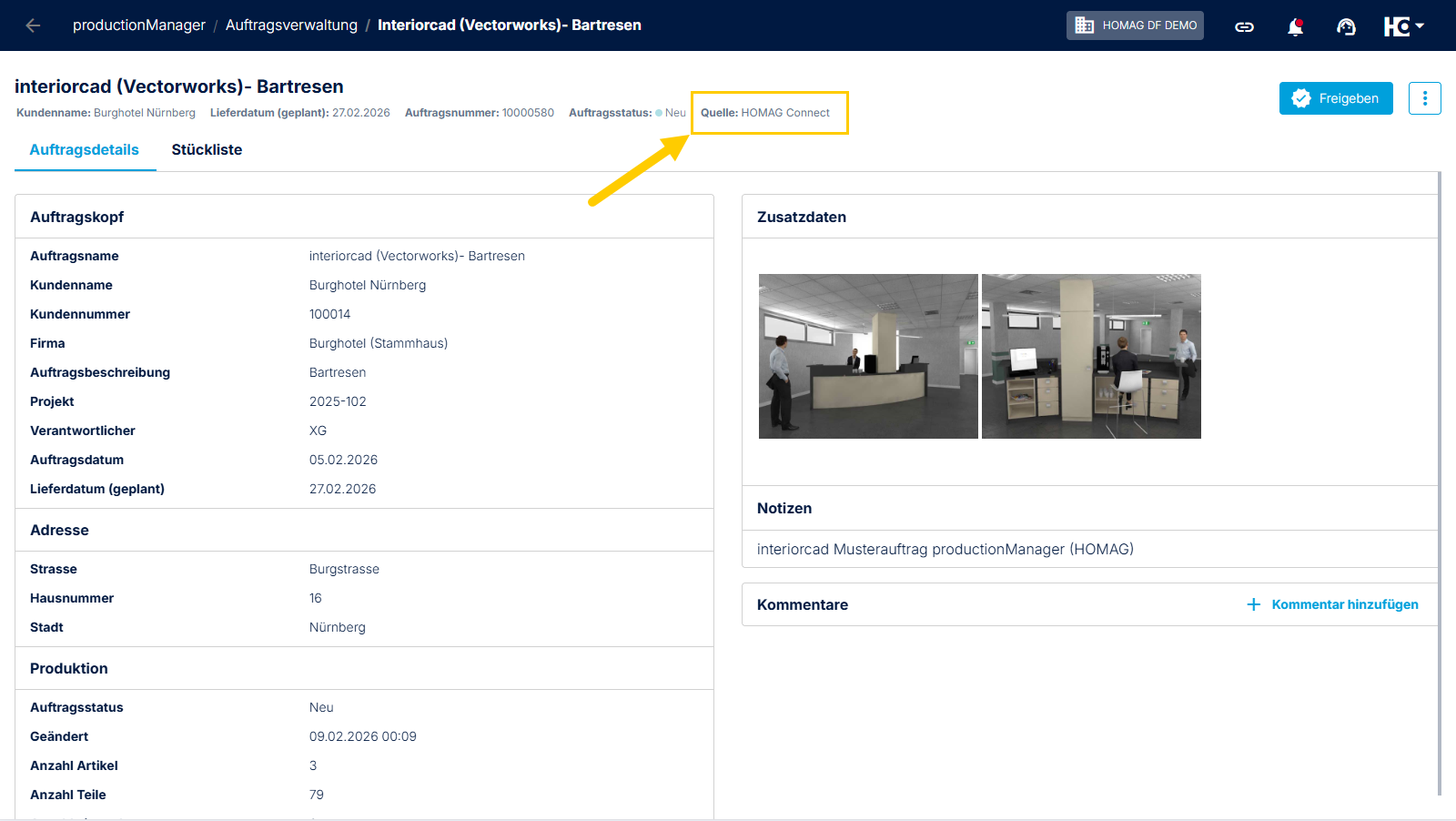Switch to the Stückliste tab
The width and height of the screenshot is (1456, 821).
point(207,150)
